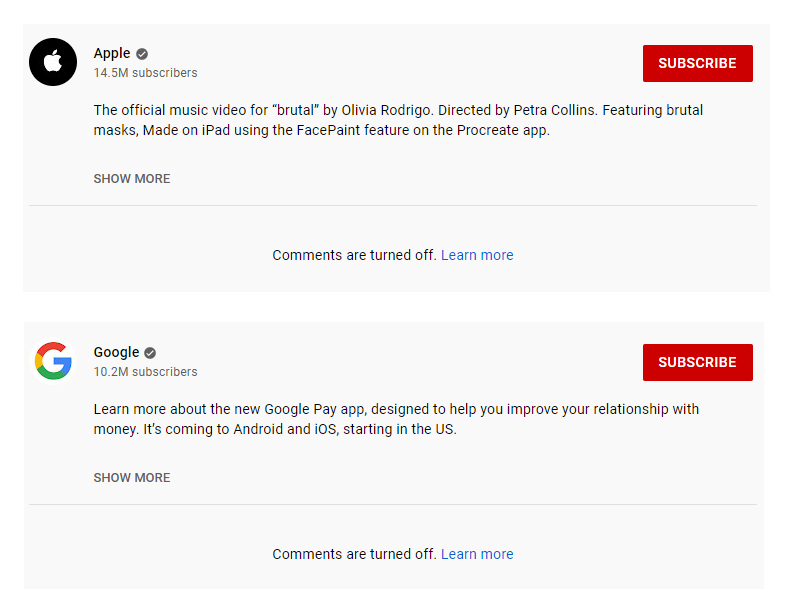
Task: Subscribe to the Apple channel
Action: [x=698, y=63]
